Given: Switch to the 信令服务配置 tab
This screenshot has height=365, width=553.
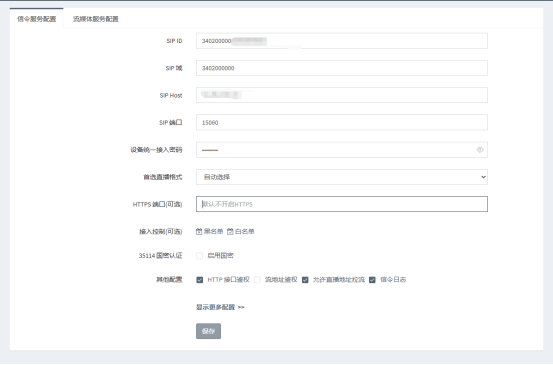Looking at the screenshot, I should (x=37, y=19).
